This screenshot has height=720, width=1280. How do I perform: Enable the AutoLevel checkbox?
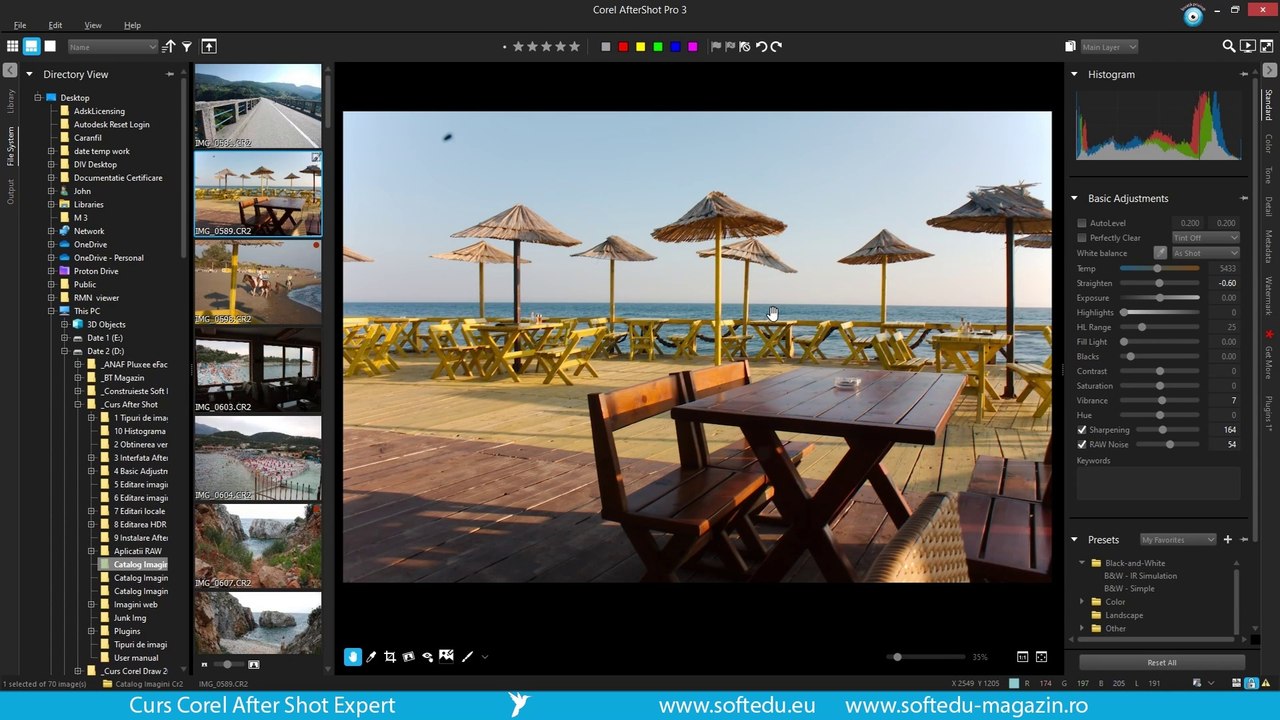[x=1082, y=223]
